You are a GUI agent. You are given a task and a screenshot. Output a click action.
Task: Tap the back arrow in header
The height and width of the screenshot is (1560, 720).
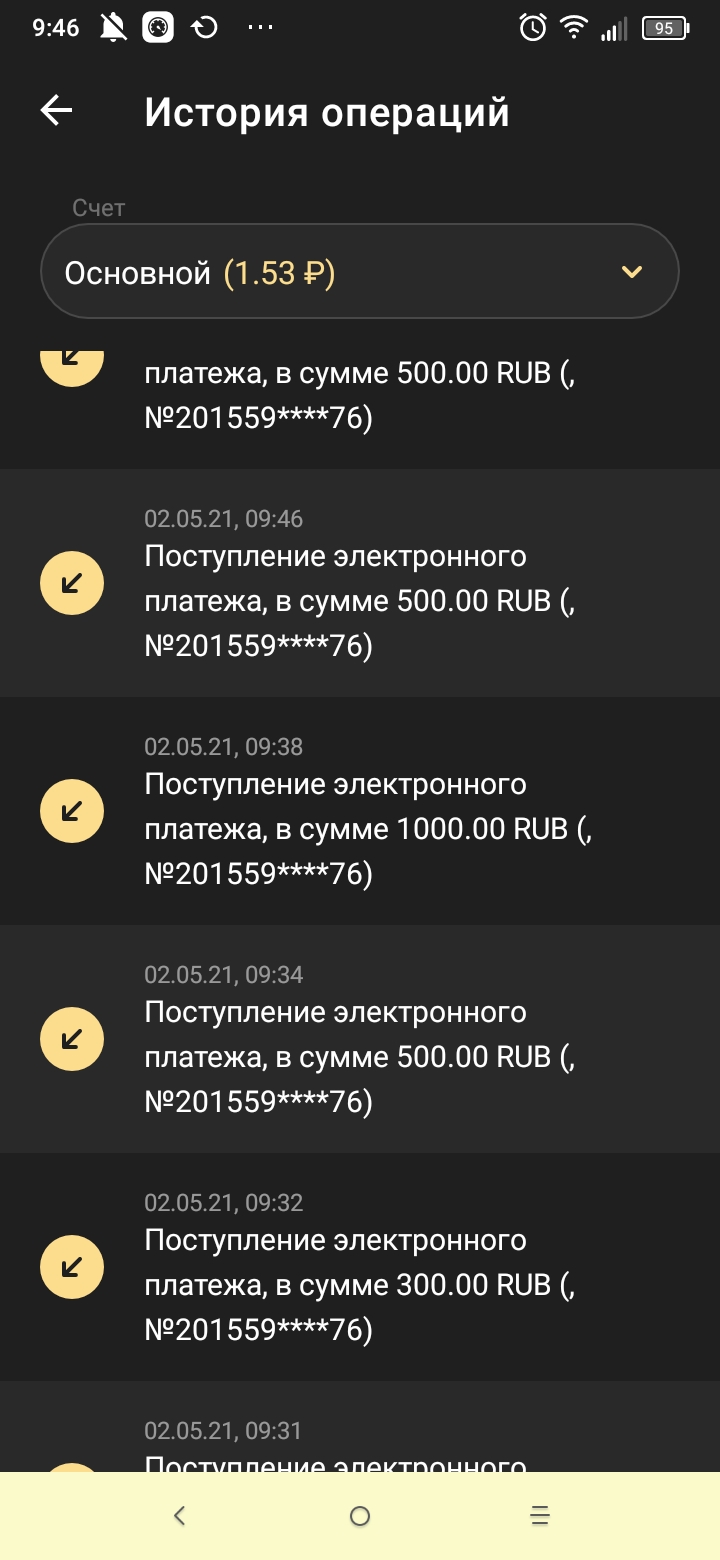click(57, 111)
